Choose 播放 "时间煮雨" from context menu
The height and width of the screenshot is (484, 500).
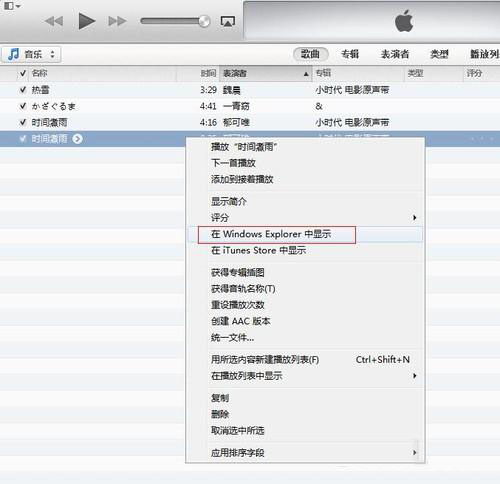coord(305,147)
